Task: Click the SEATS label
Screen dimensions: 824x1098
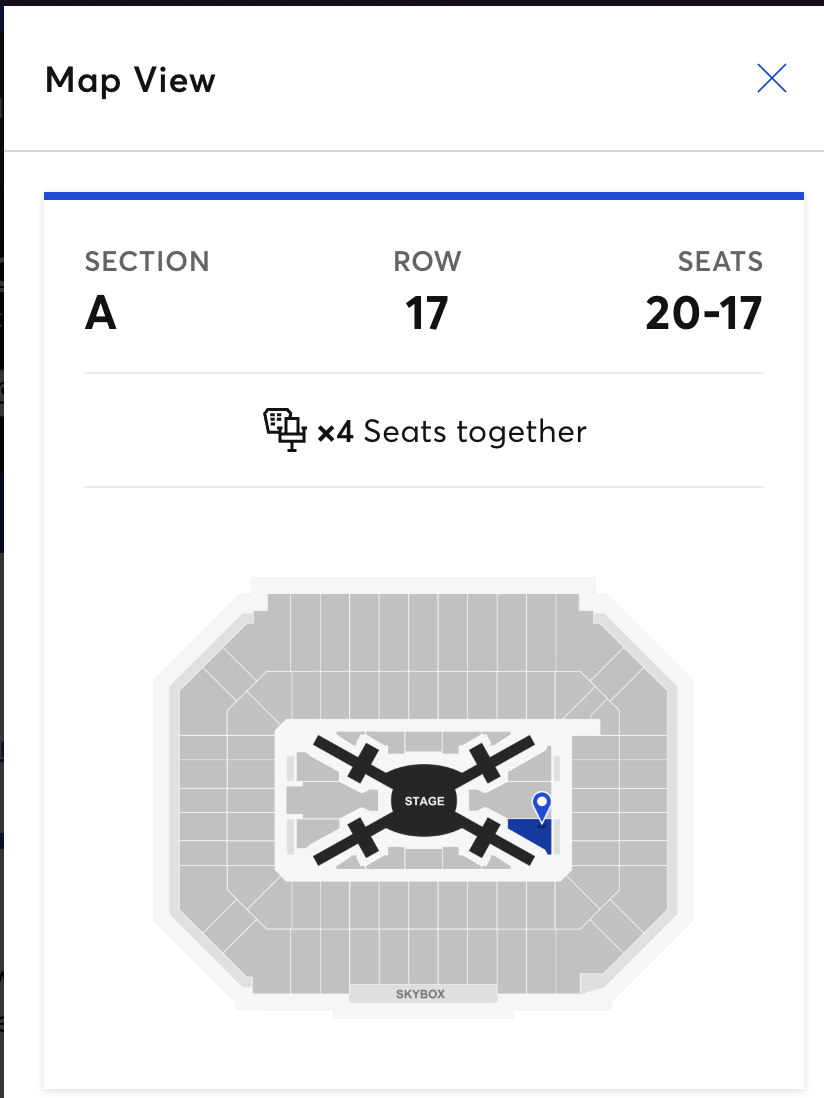Action: [720, 262]
